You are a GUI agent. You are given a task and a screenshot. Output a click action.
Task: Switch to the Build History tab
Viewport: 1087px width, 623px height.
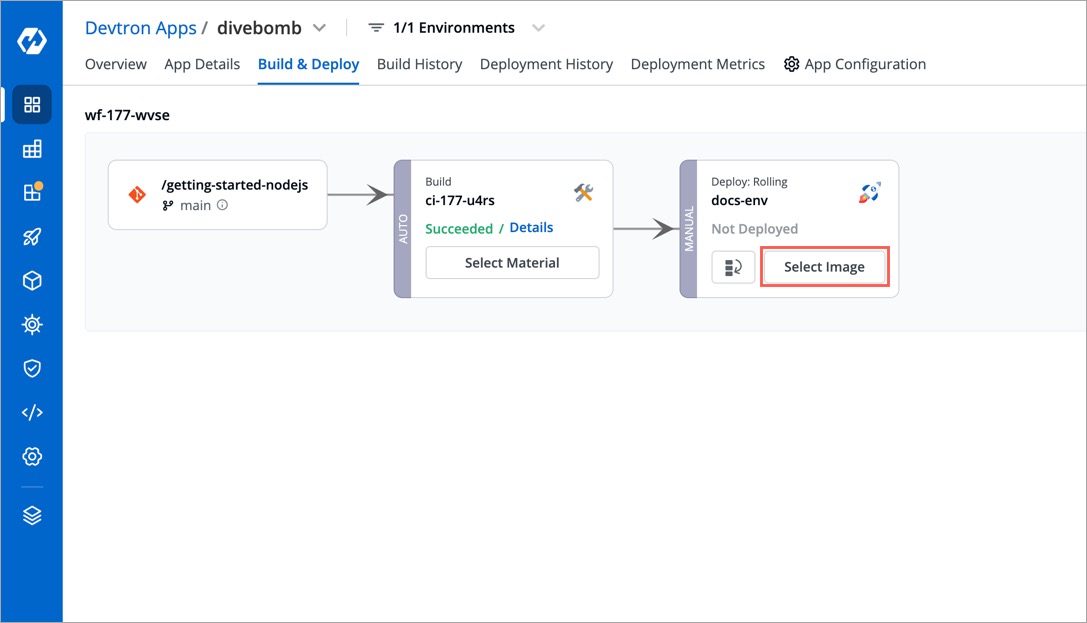(x=419, y=64)
